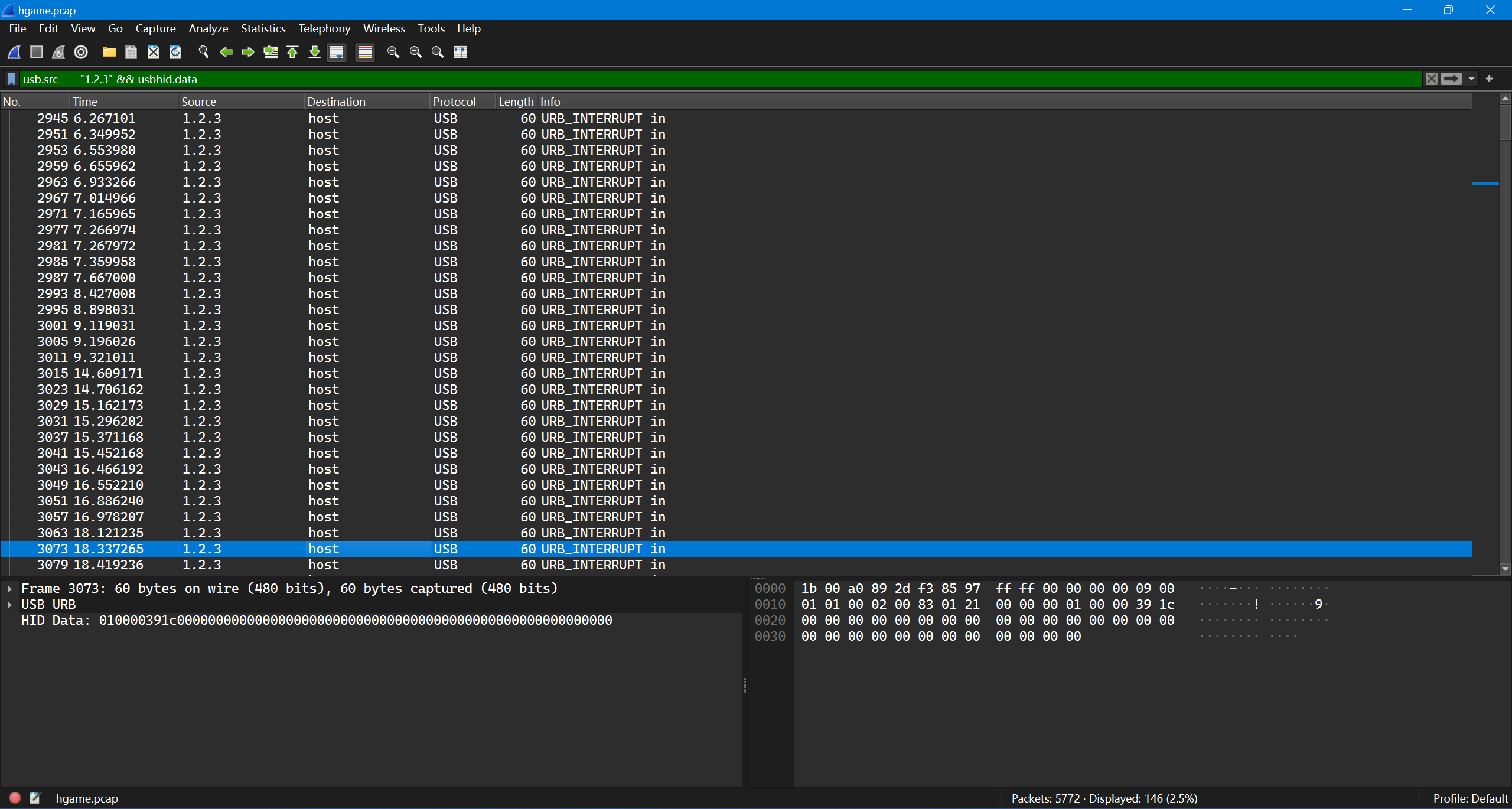Screen dimensions: 1512x809
Task: Click the capture options gear icon
Action: click(81, 52)
